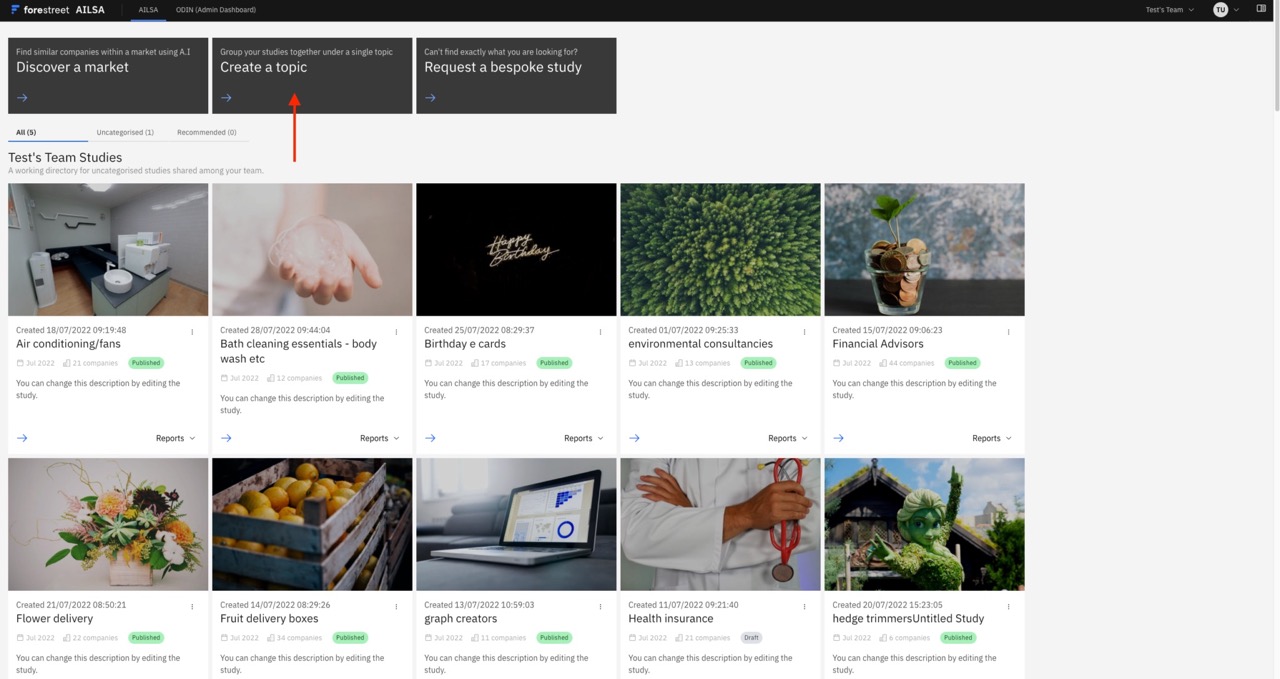Click the graph creators laptop thumbnail
The width and height of the screenshot is (1280, 679).
pyautogui.click(x=516, y=524)
